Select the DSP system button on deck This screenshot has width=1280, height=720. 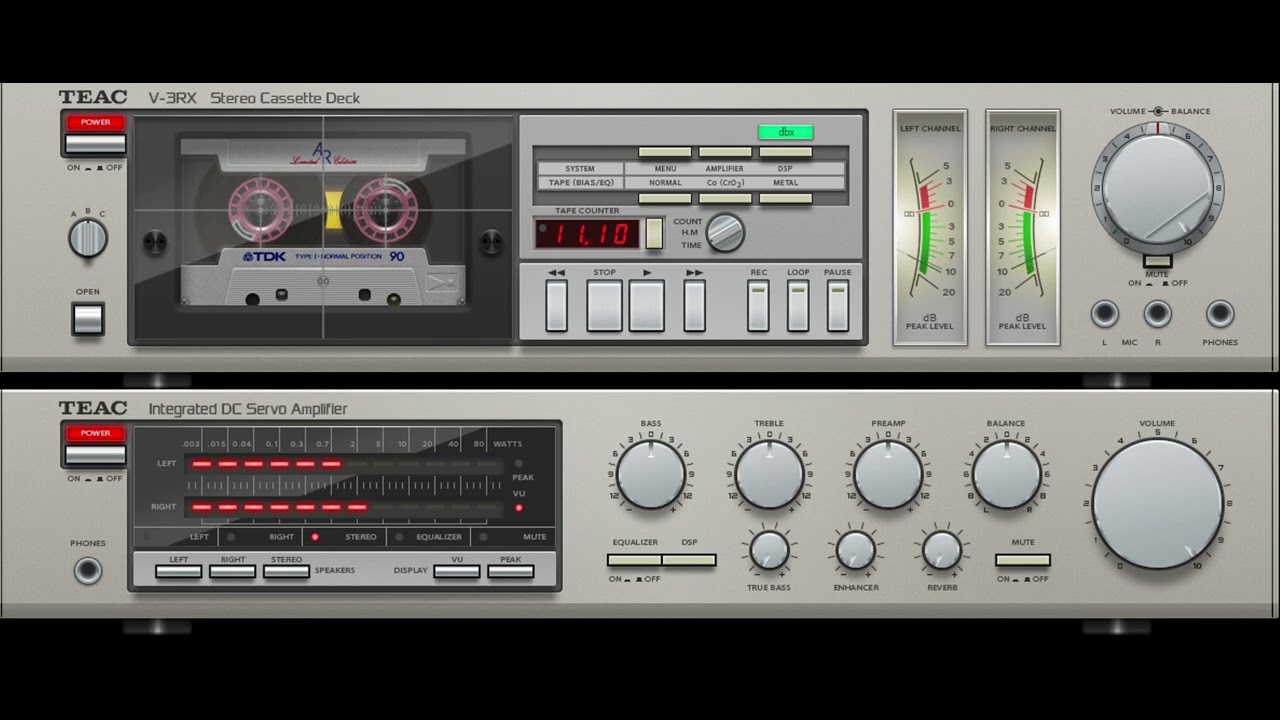[x=785, y=152]
